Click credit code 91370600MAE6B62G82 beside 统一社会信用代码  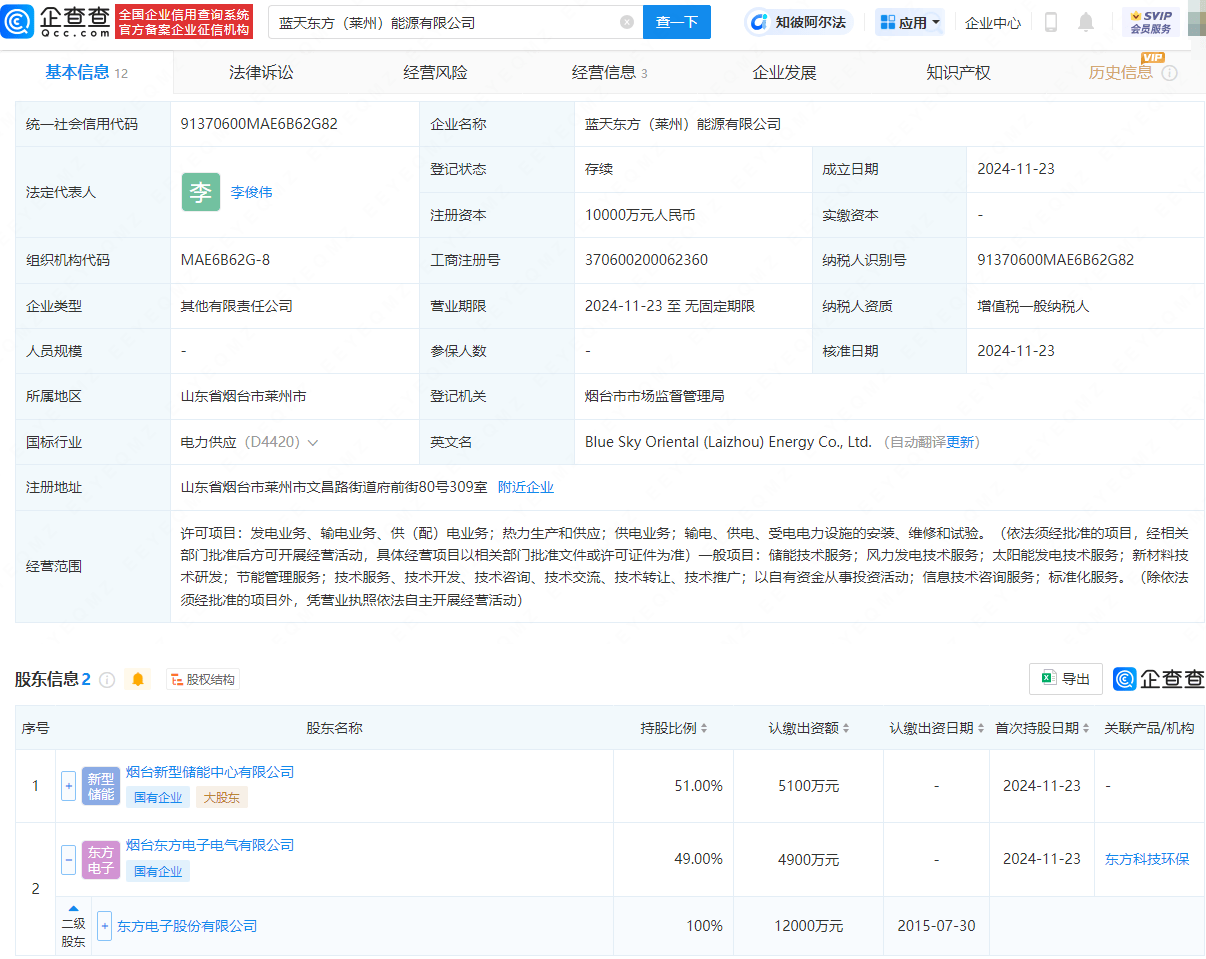pyautogui.click(x=259, y=124)
